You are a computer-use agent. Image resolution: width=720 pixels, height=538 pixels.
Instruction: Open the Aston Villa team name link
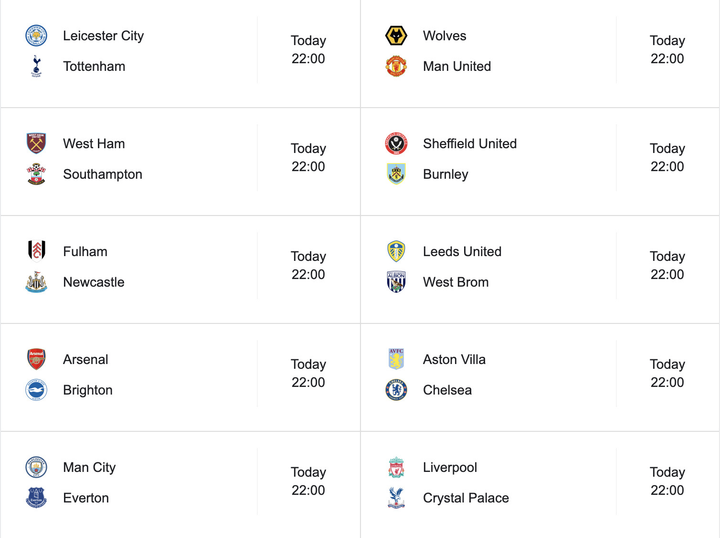(454, 360)
